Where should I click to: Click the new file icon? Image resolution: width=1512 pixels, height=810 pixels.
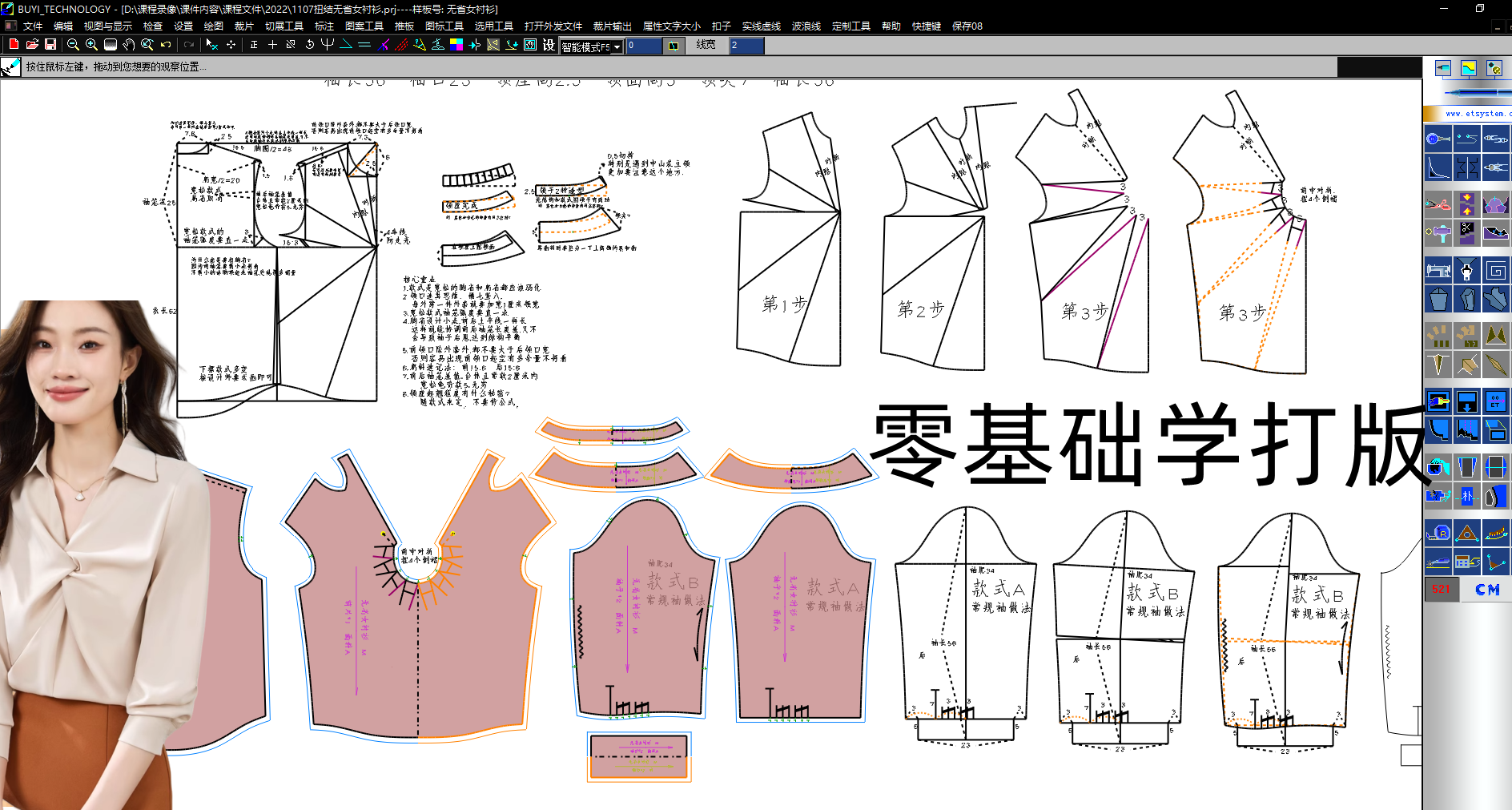[x=14, y=45]
